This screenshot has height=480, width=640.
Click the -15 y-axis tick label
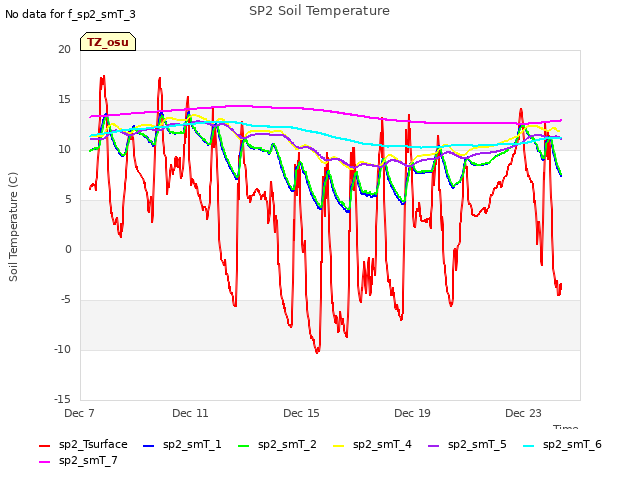(63, 399)
